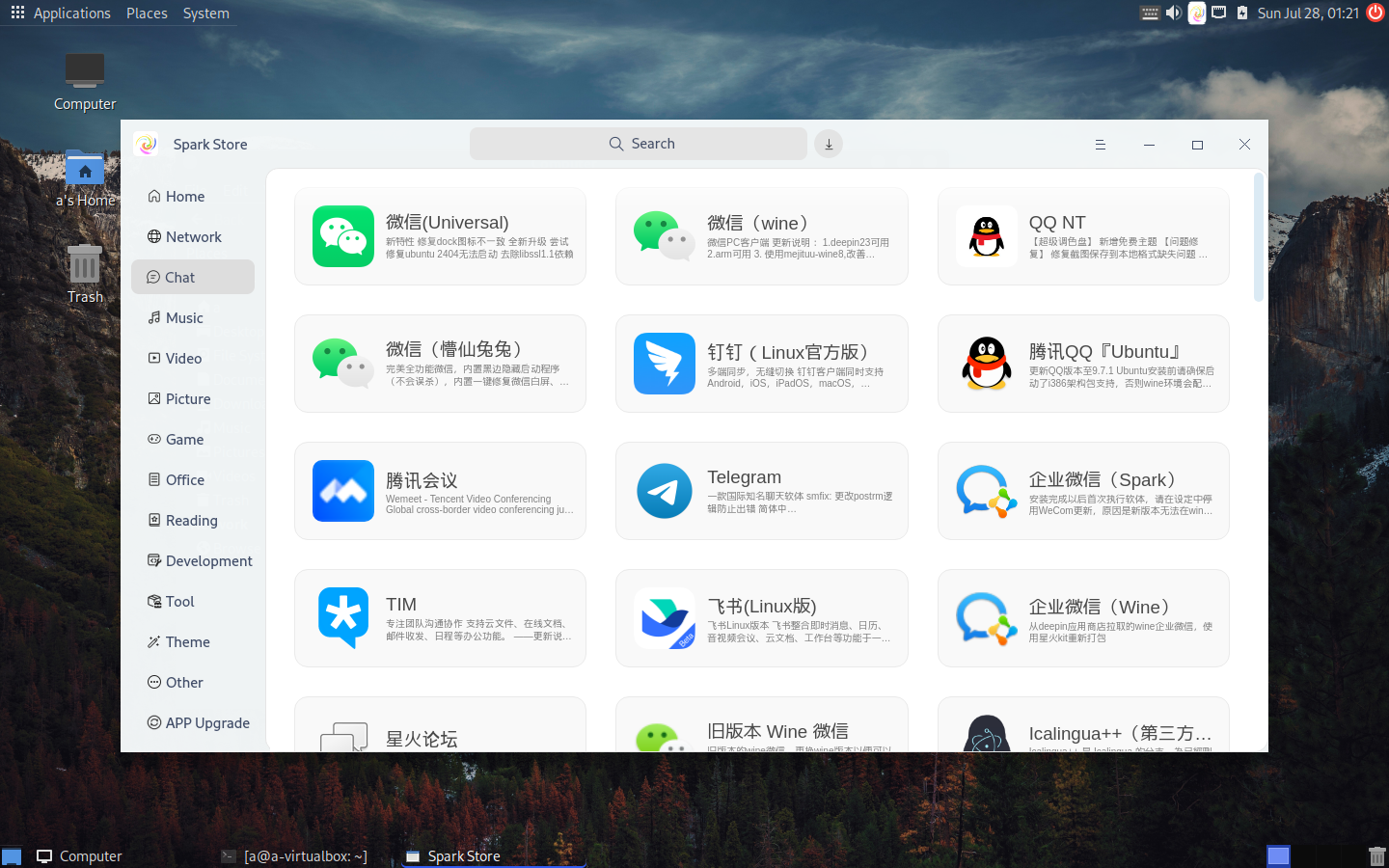This screenshot has height=868, width=1389.
Task: Open the Video category
Action: [x=193, y=358]
